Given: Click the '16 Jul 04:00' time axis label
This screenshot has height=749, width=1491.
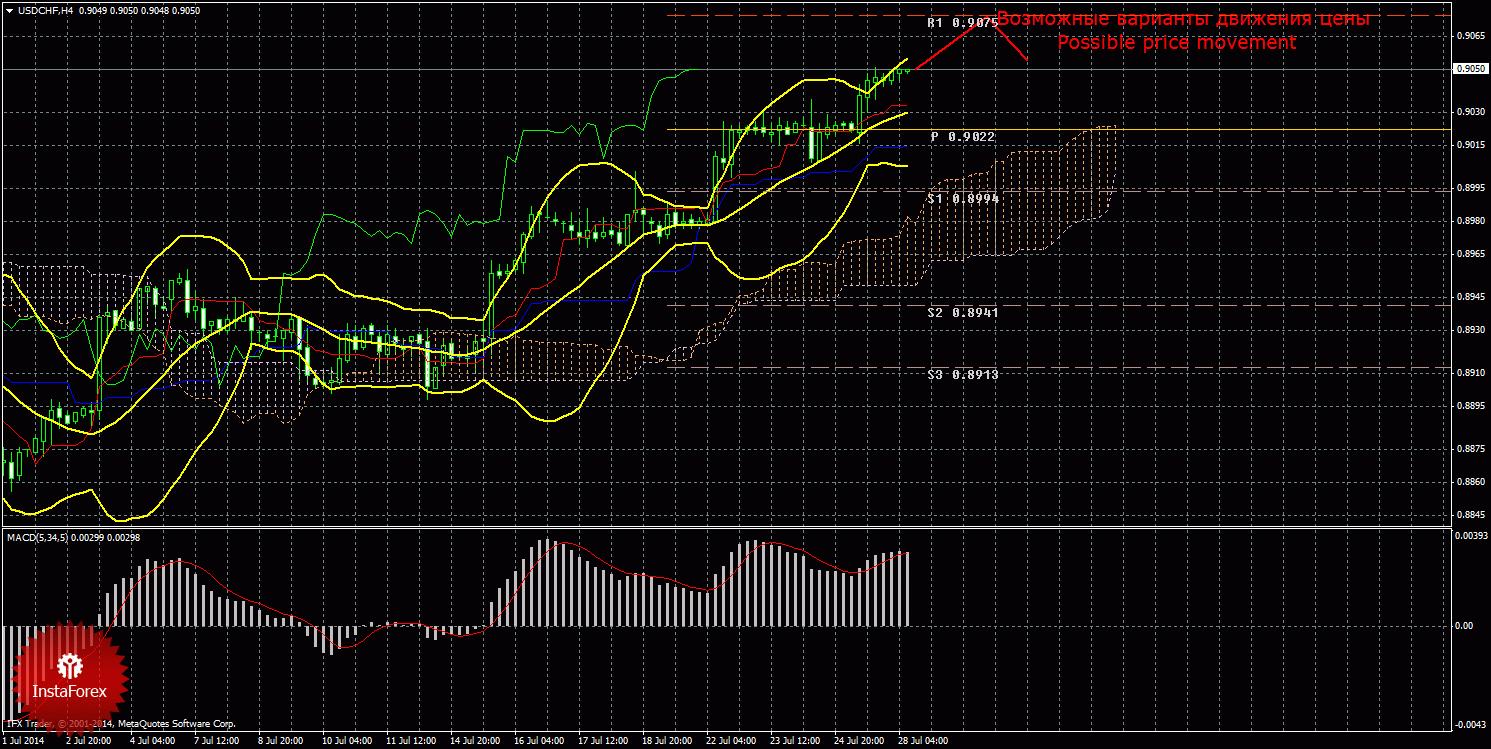Looking at the screenshot, I should click(538, 742).
